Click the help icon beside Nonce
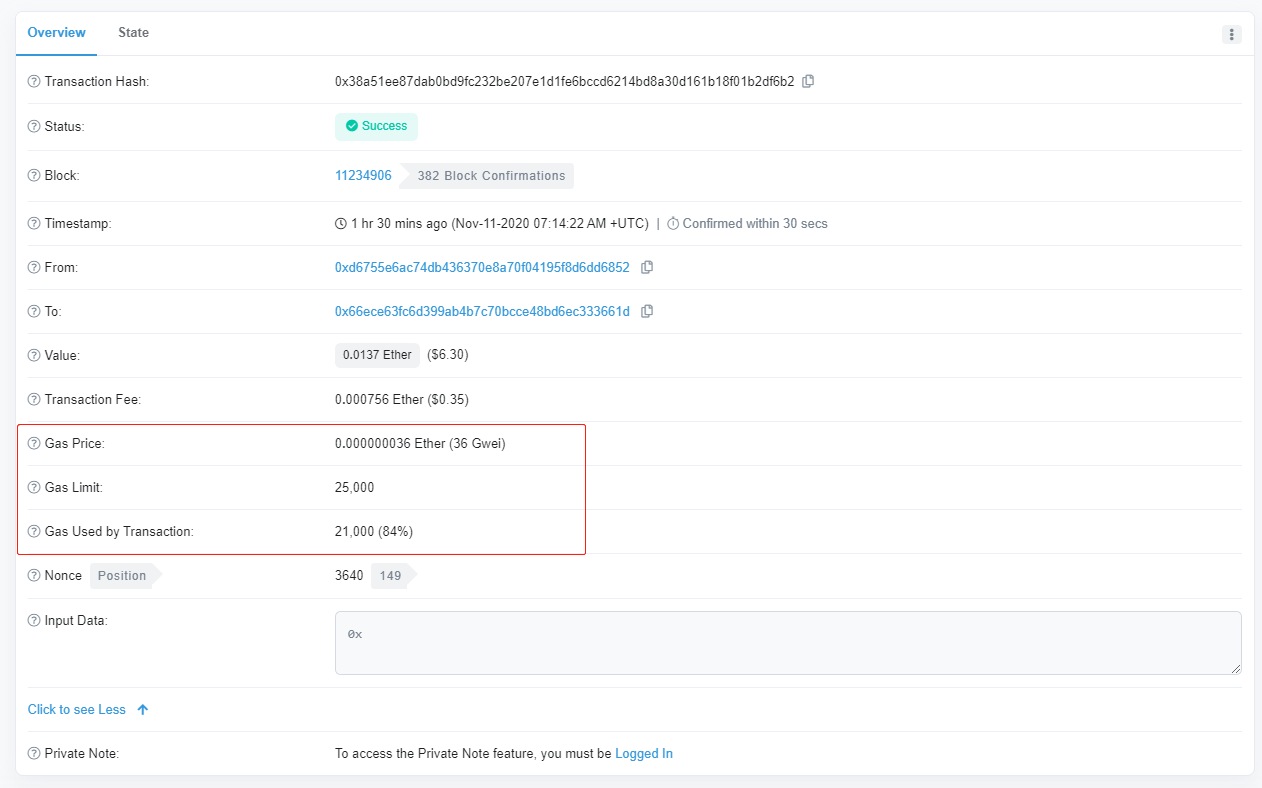 click(34, 576)
